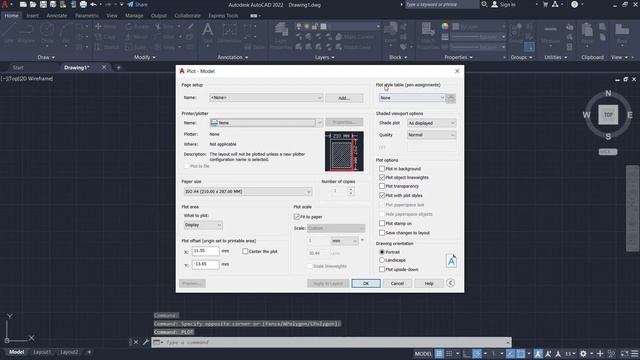Close the command line with X icon
This screenshot has height=360, width=640.
(x=136, y=342)
